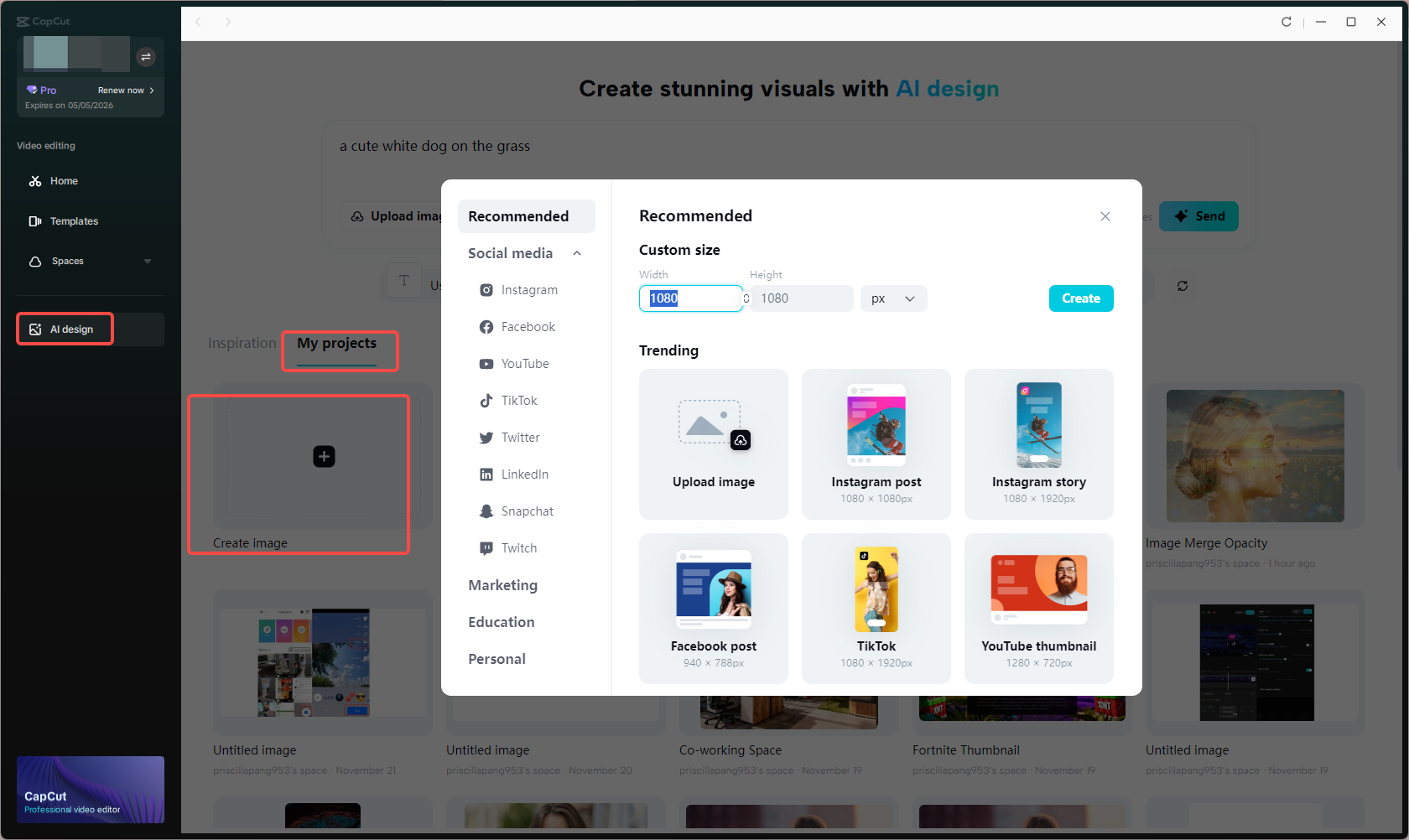Viewport: 1409px width, 840px height.
Task: Switch to the My projects tab
Action: coord(339,343)
